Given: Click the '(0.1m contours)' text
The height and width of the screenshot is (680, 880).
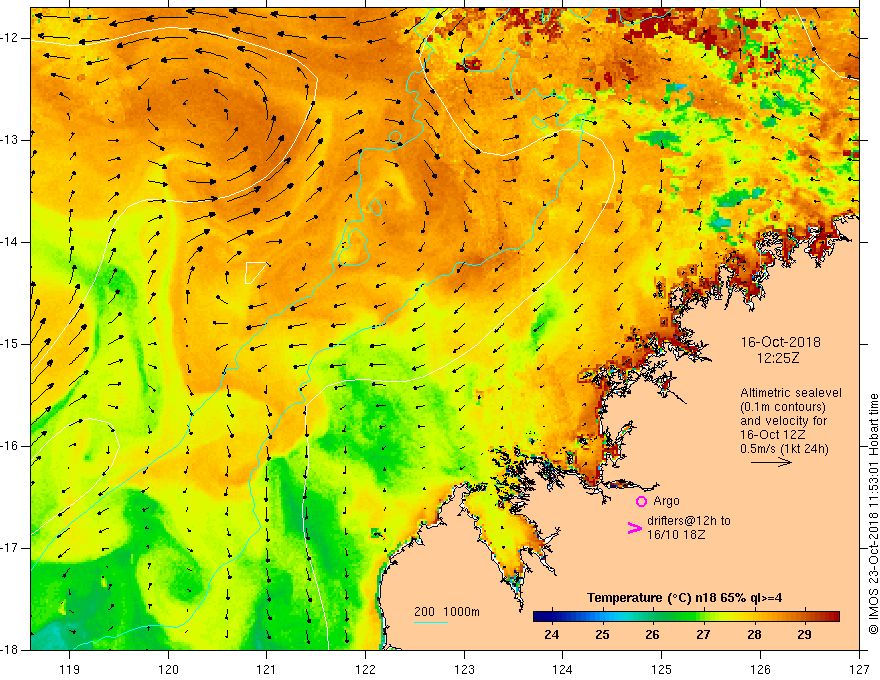Looking at the screenshot, I should click(783, 407).
